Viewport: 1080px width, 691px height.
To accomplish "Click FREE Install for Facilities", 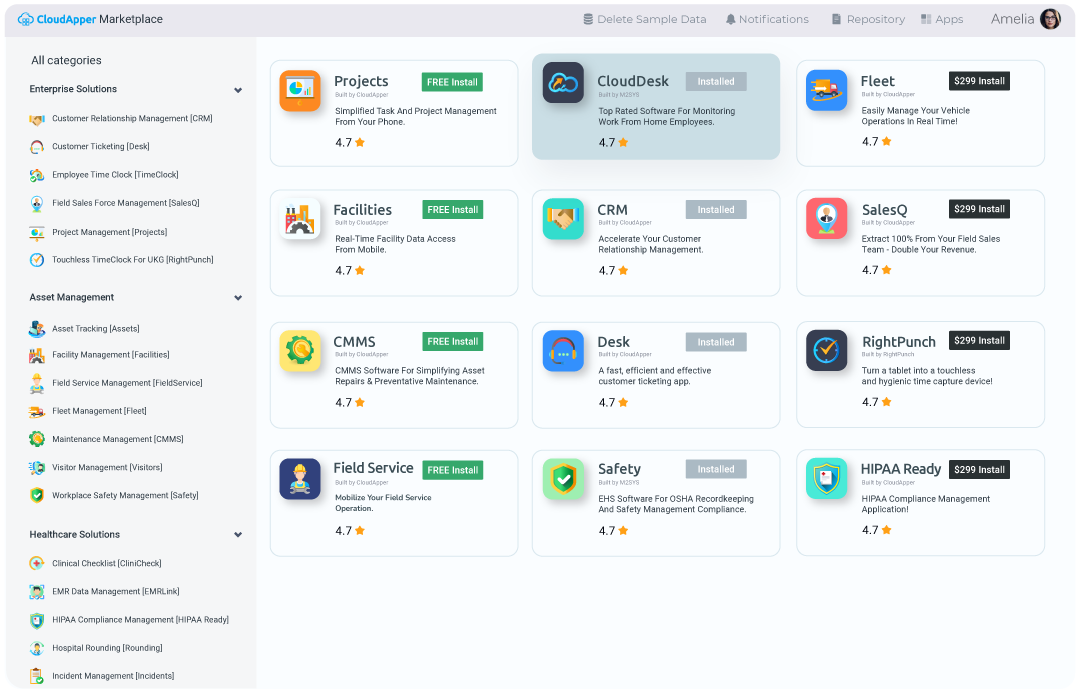I will click(x=453, y=209).
